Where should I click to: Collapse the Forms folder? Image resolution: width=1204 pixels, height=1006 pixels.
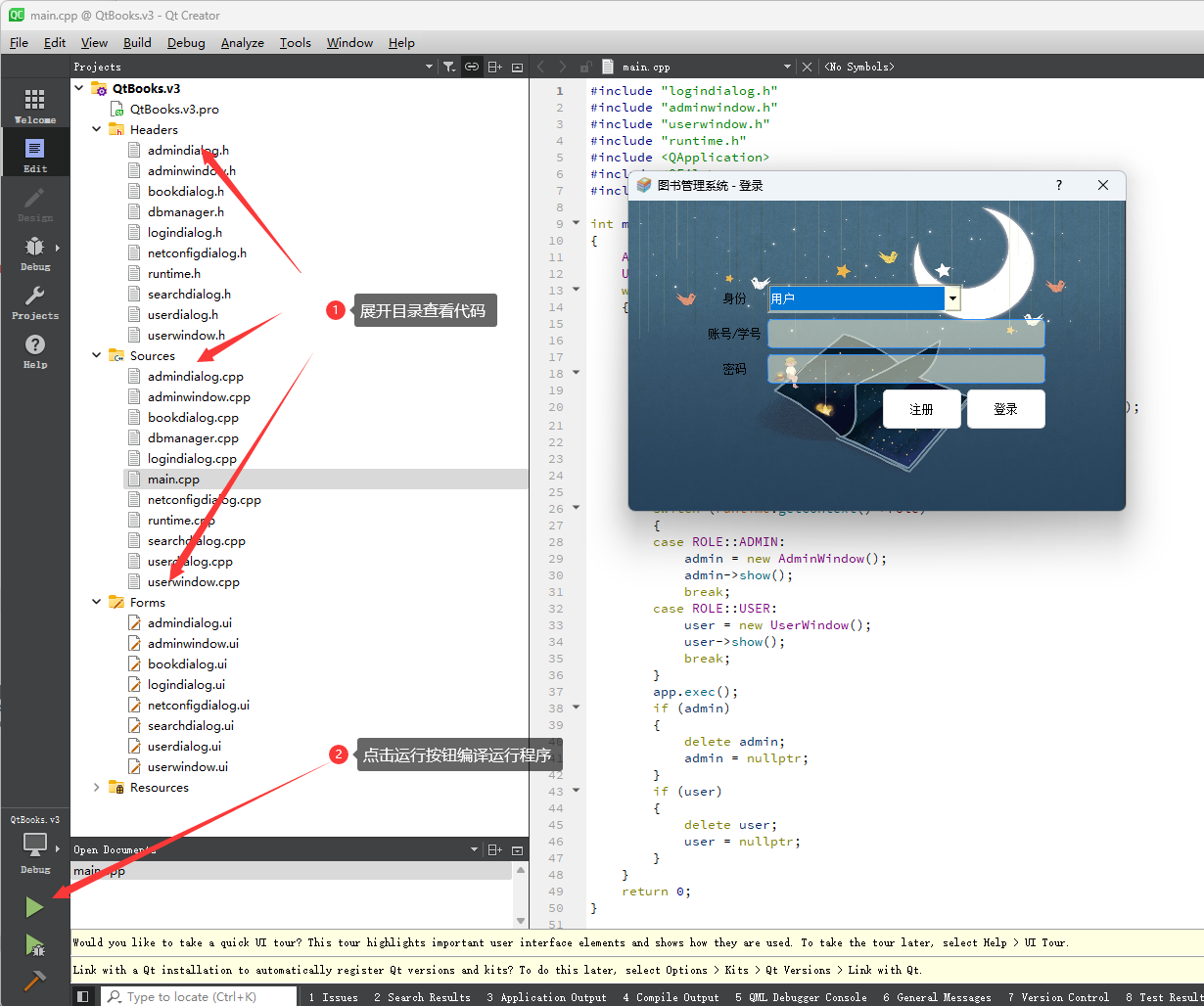point(96,602)
